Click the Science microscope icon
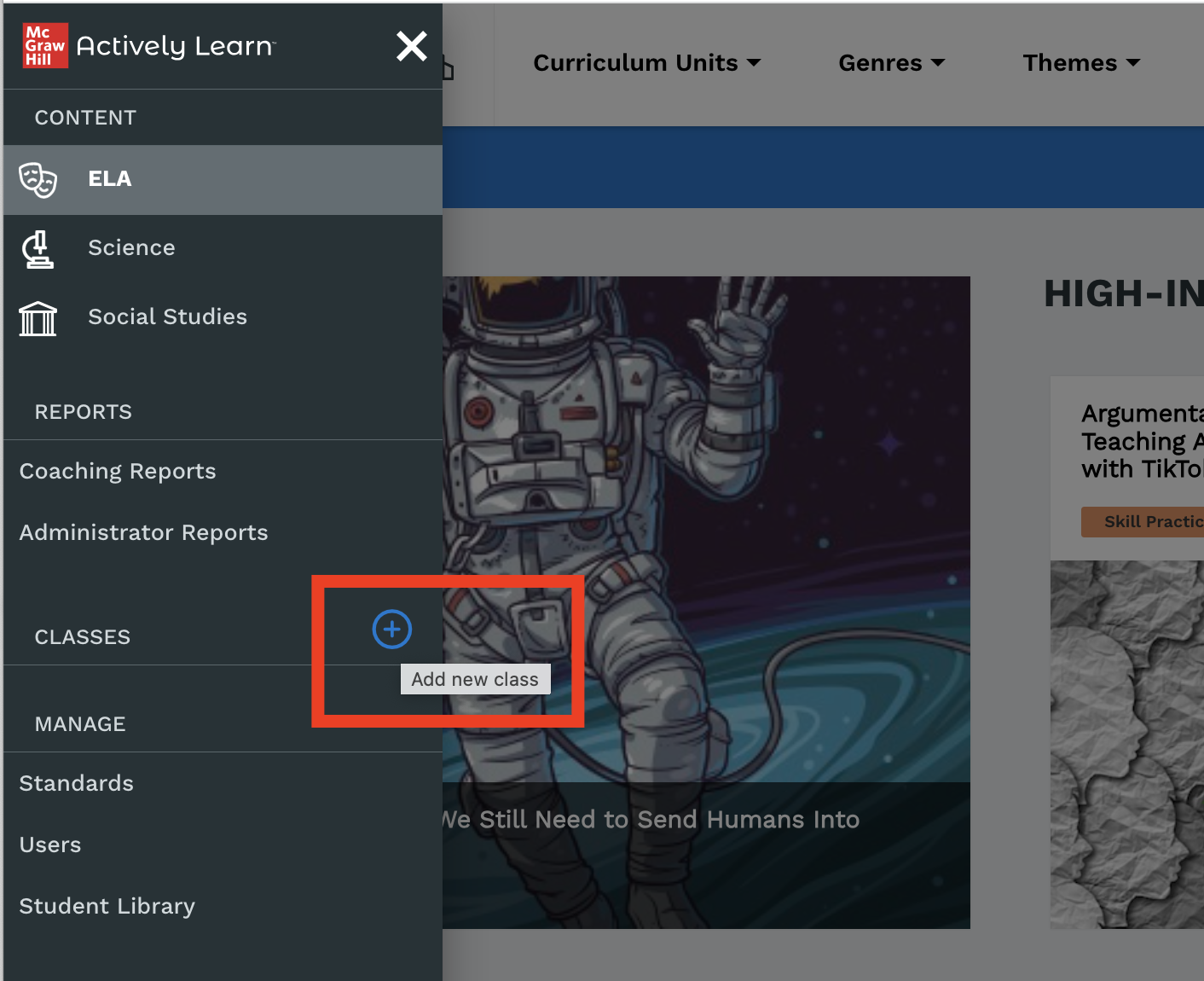The height and width of the screenshot is (981, 1204). [38, 249]
